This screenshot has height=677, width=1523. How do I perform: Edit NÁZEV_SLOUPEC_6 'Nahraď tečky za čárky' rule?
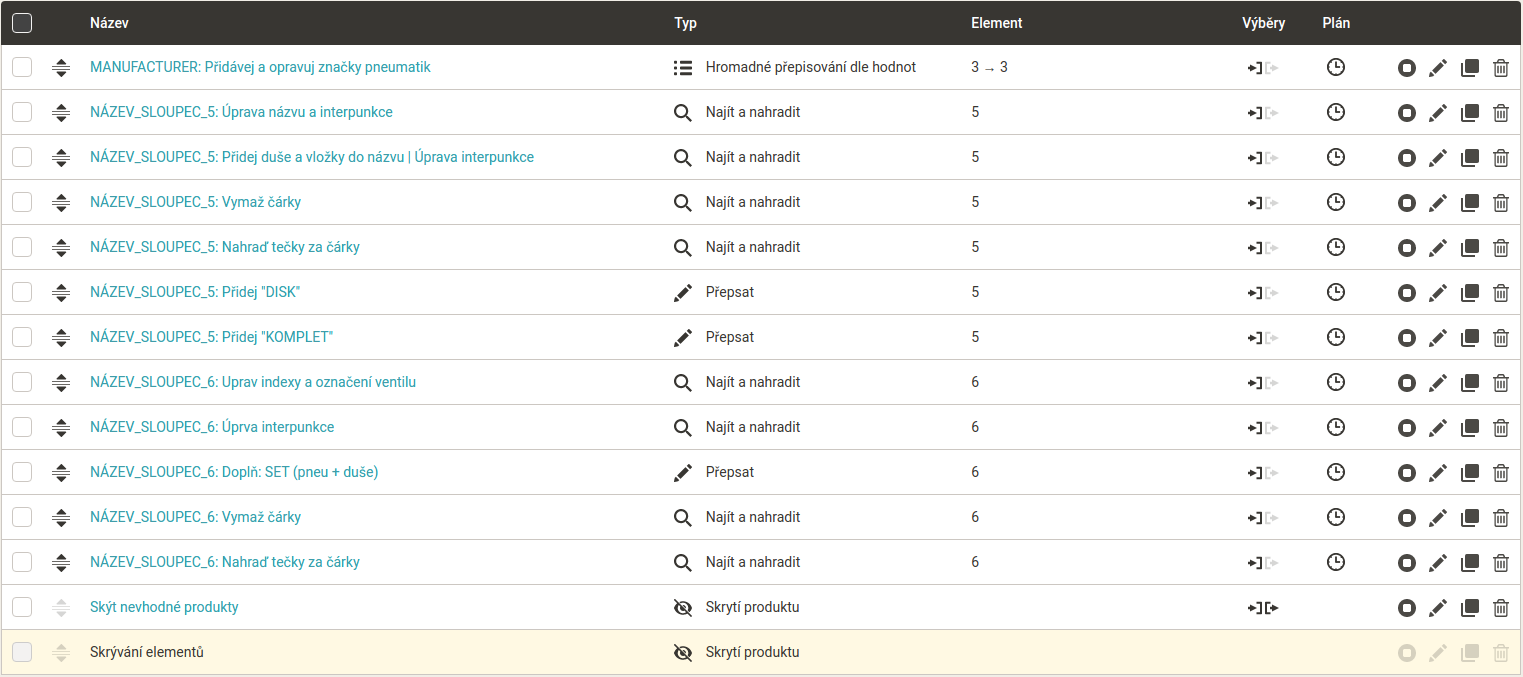tap(1437, 563)
